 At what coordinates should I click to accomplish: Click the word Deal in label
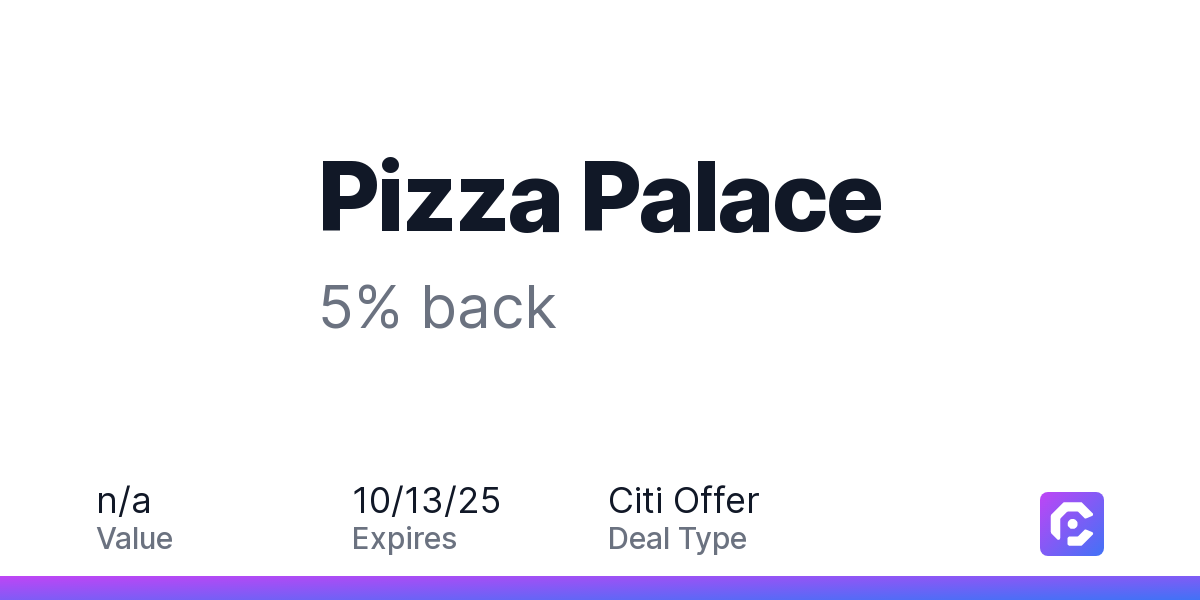click(x=636, y=539)
